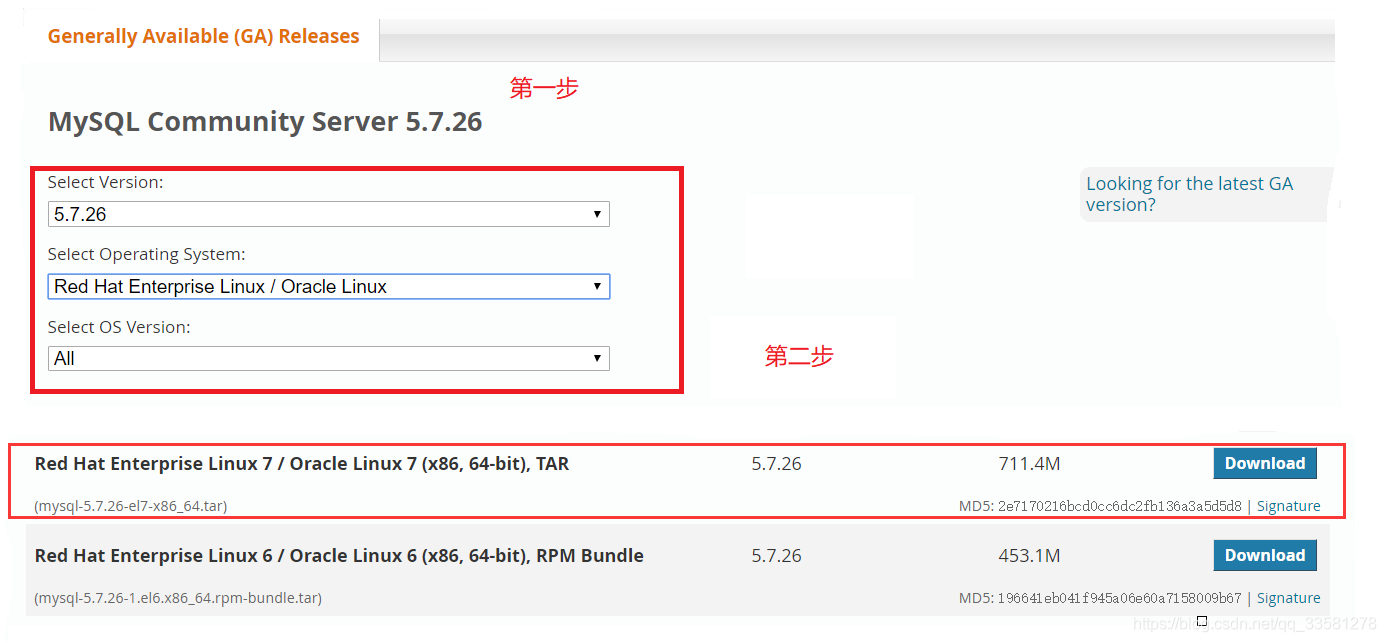The width and height of the screenshot is (1386, 642).
Task: Select the filename (mysql-5.7.26-1.el6.x86_64.rpm-bundle.tar)
Action: pyautogui.click(x=178, y=598)
